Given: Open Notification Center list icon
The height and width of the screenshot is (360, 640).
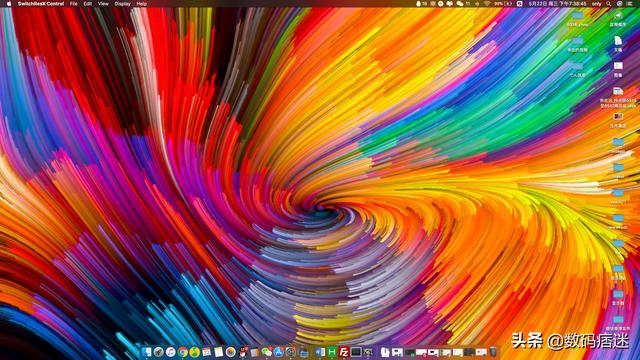Looking at the screenshot, I should click(x=629, y=4).
